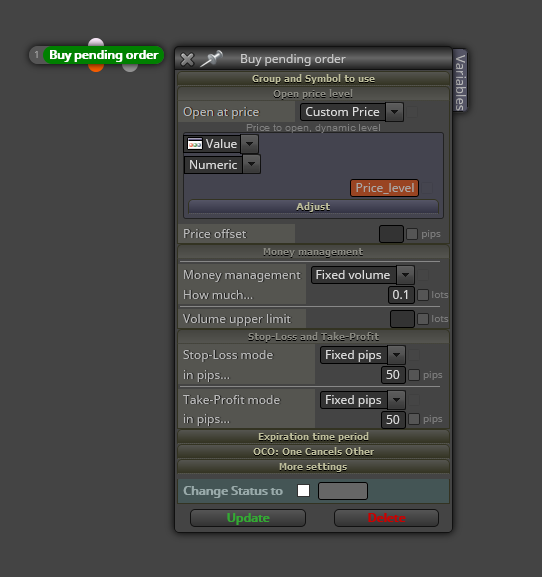Click the orange output connector of the block

click(96, 68)
